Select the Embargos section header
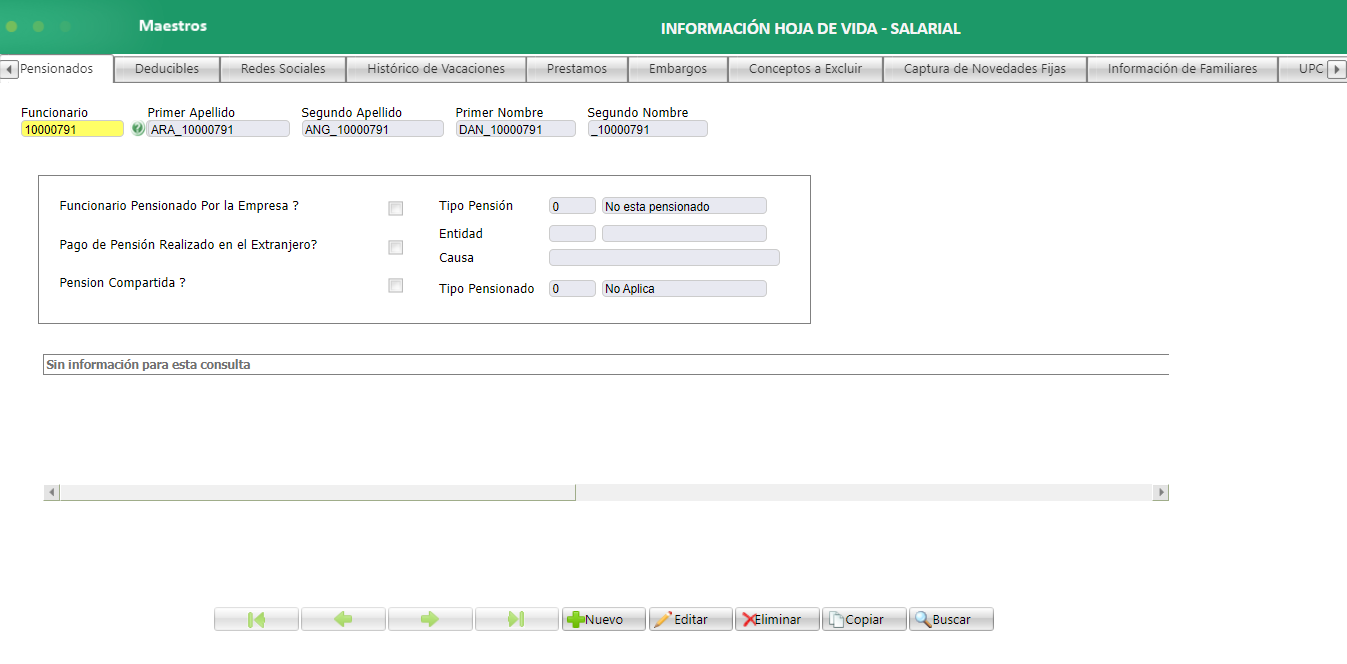 [x=677, y=68]
